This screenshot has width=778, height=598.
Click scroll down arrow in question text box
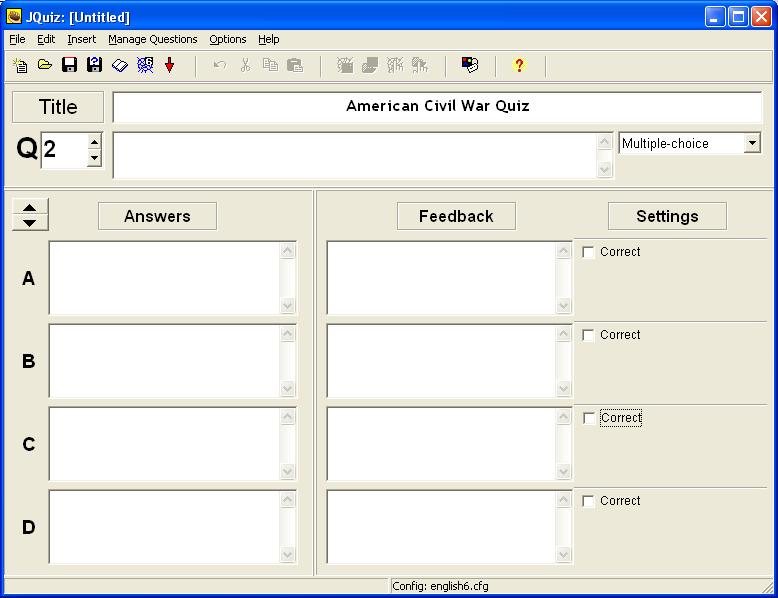tap(604, 169)
